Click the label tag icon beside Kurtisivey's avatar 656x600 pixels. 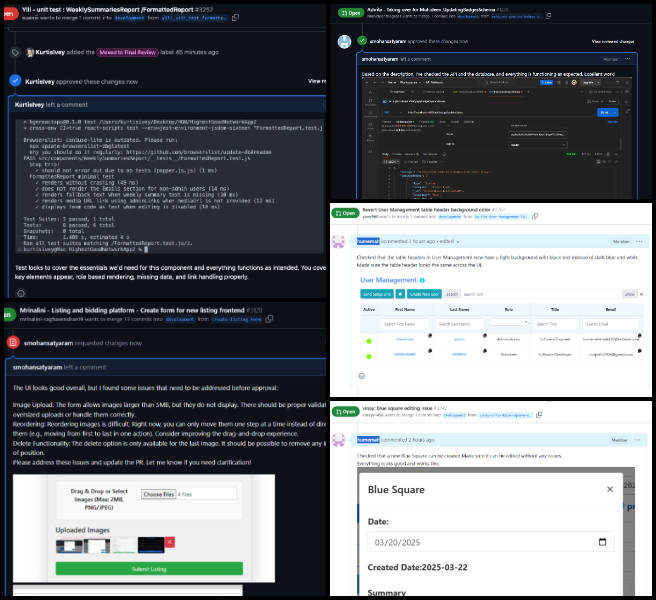point(15,53)
